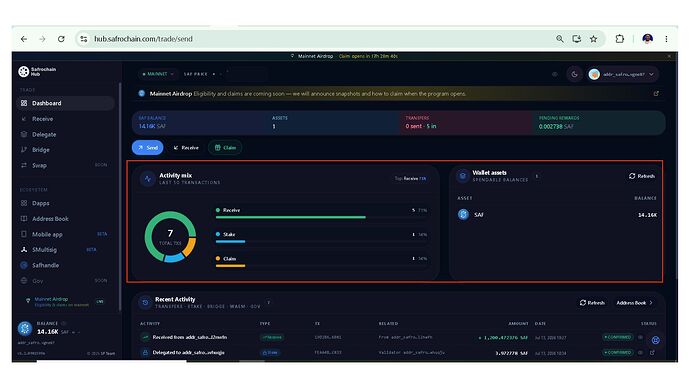Open the Delegate page in the sidebar
Image resolution: width=690 pixels, height=388 pixels.
(x=44, y=134)
